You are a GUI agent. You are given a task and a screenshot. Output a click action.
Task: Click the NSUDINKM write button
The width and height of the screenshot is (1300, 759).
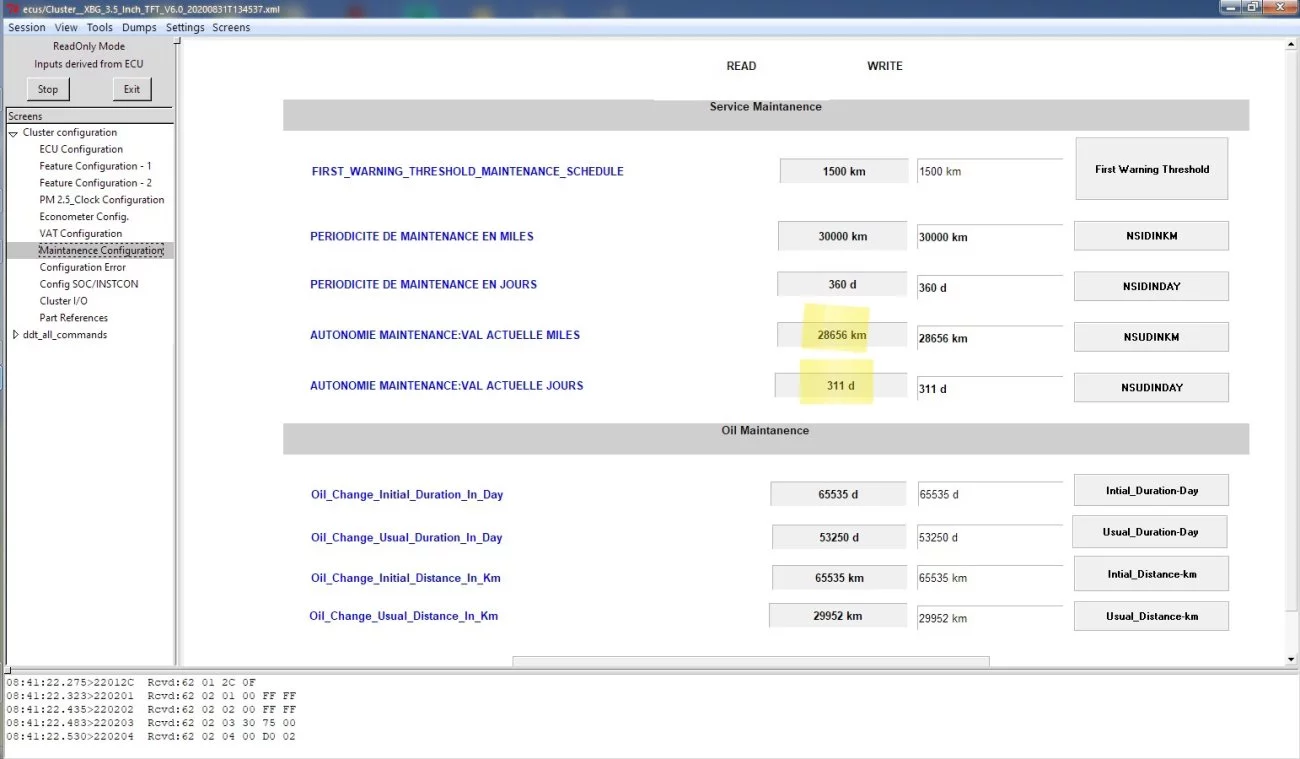click(x=1151, y=337)
